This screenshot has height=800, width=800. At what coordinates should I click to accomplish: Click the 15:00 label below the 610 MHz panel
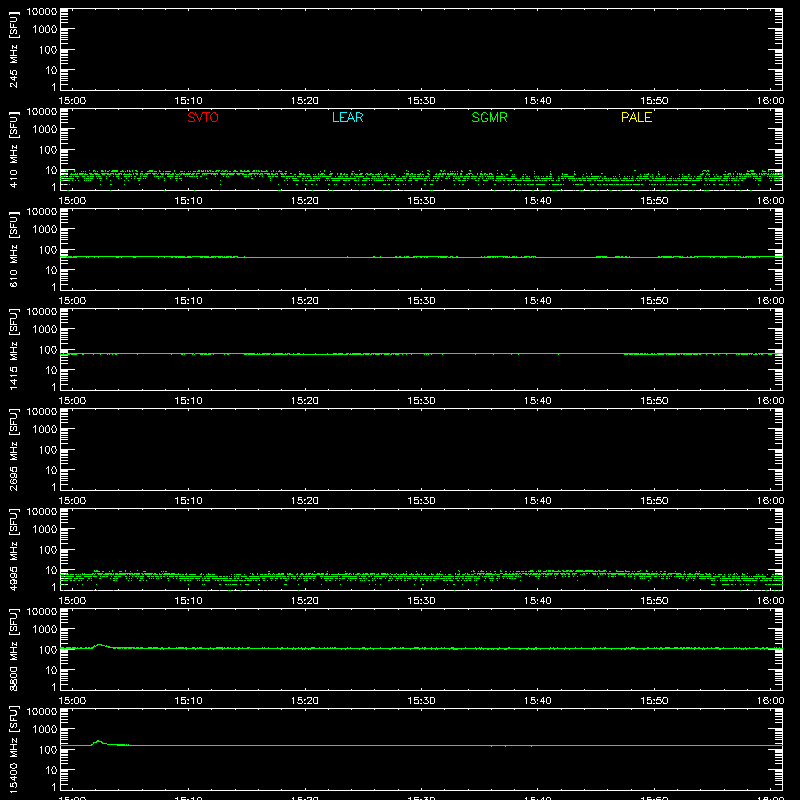(72, 301)
